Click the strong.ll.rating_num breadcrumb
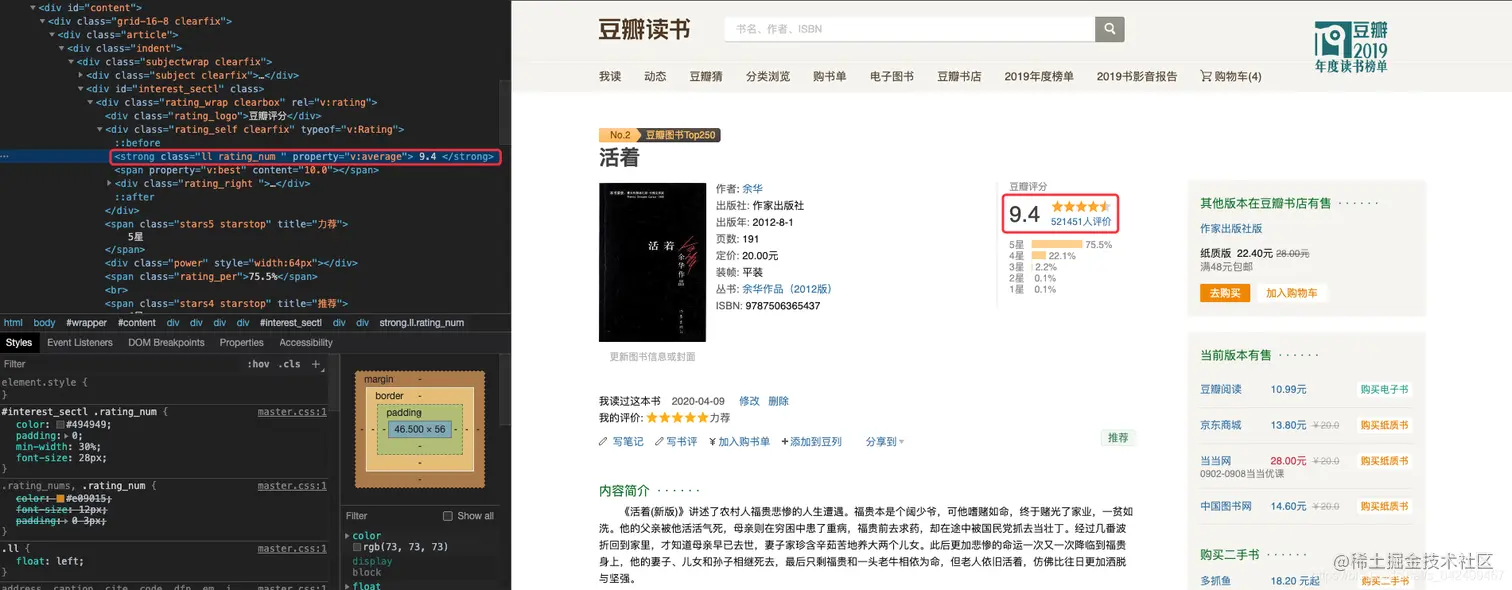Viewport: 1512px width, 590px height. coord(421,323)
